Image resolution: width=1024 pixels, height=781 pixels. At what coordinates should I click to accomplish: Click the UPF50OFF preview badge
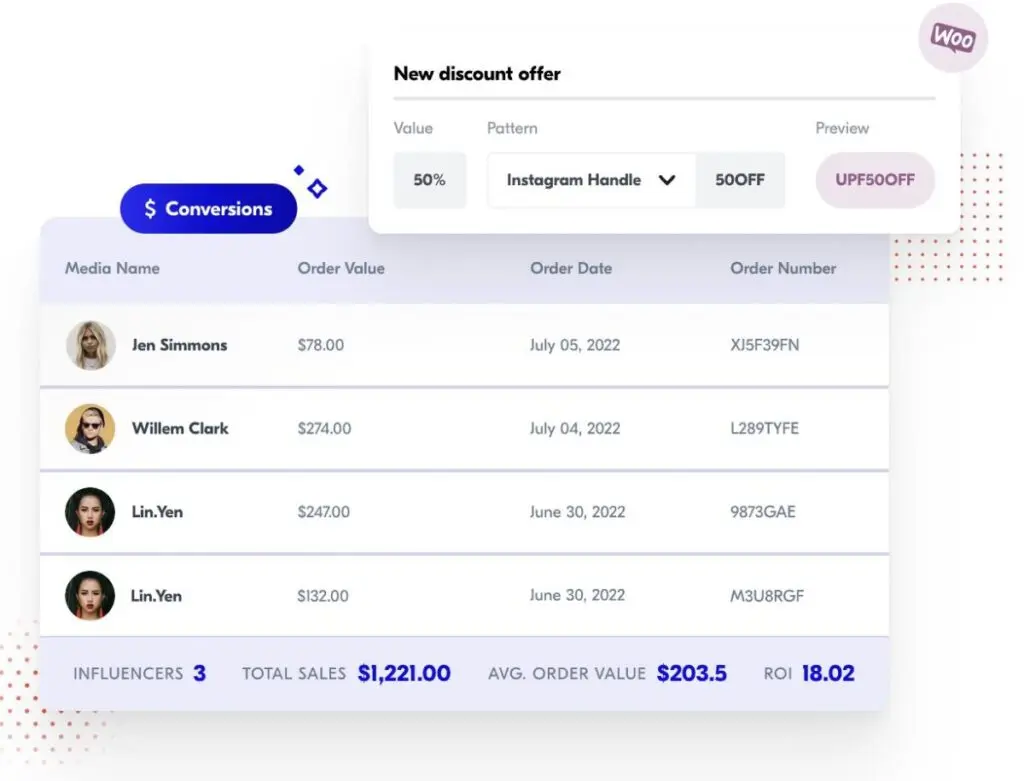click(x=875, y=180)
